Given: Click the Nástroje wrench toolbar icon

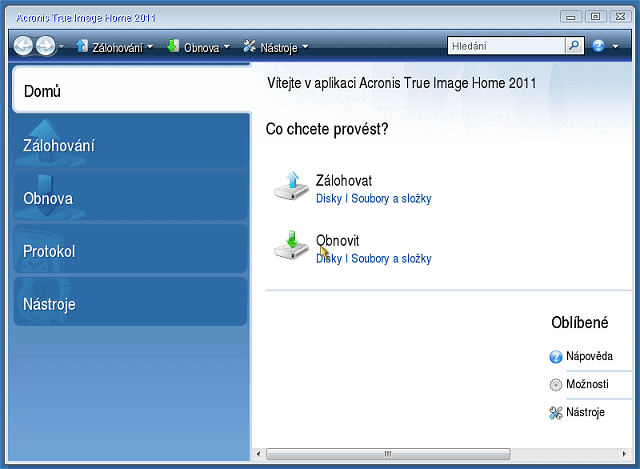Looking at the screenshot, I should (249, 46).
